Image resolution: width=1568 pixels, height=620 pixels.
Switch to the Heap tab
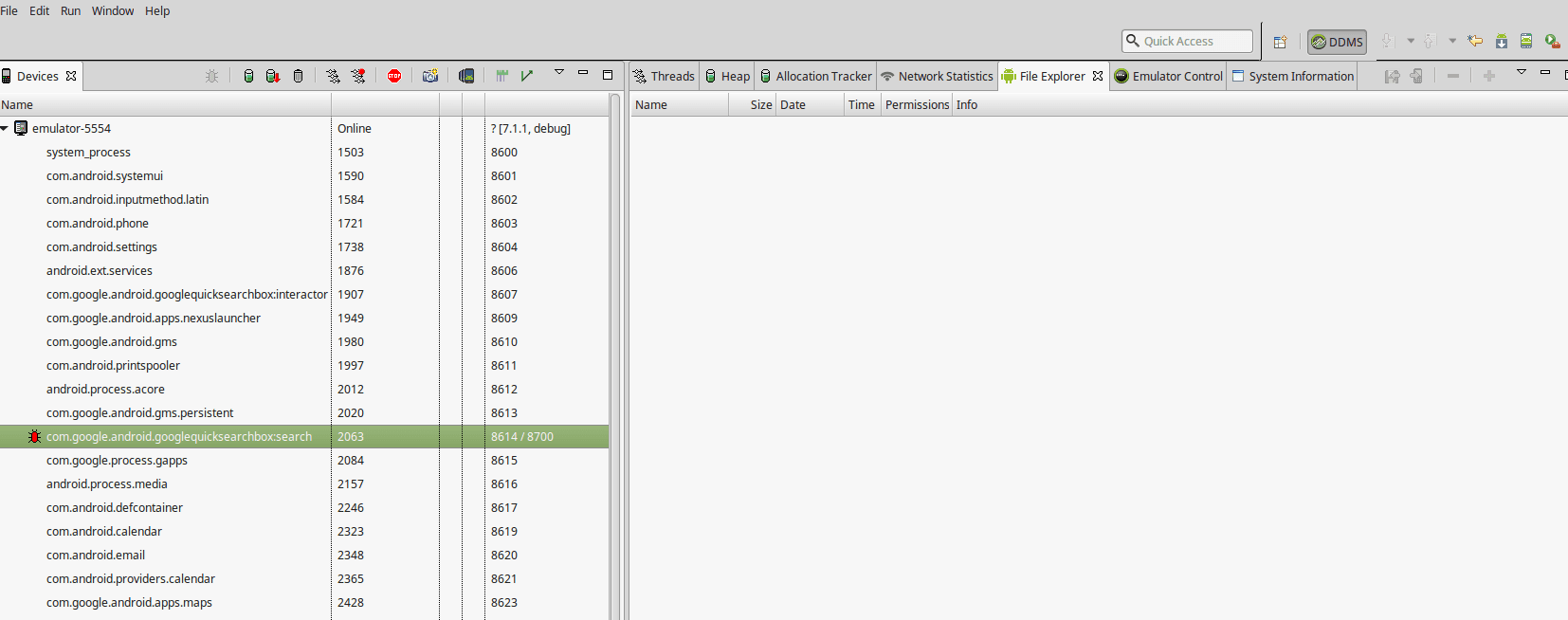tap(727, 76)
